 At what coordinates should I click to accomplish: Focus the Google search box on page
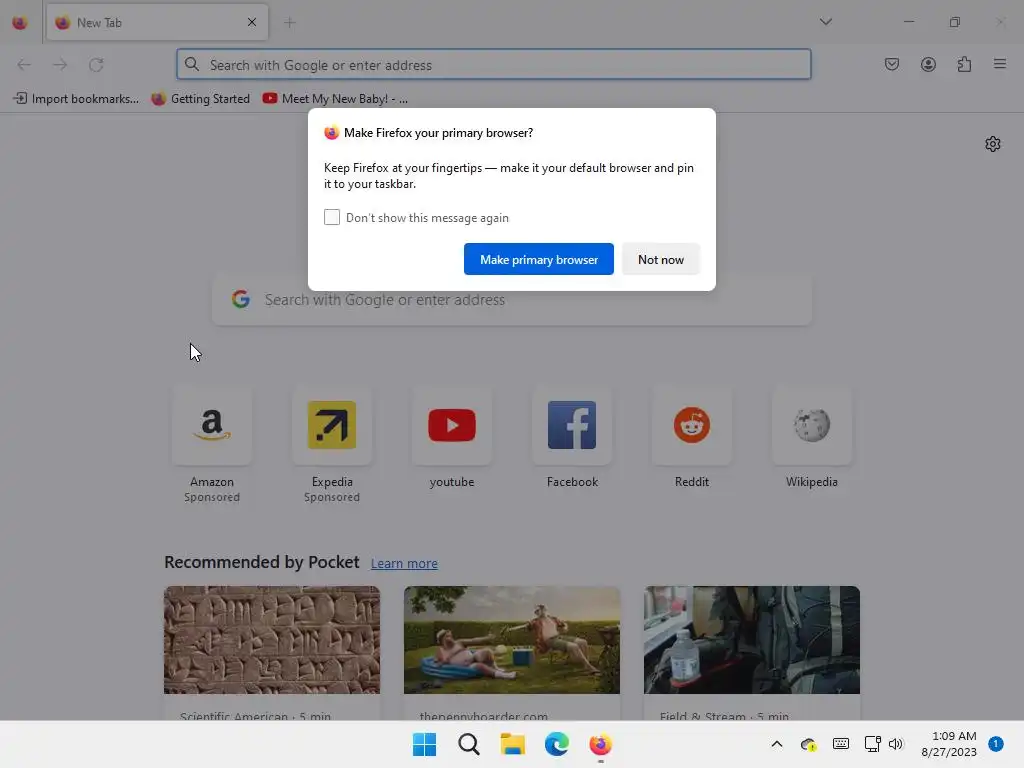[x=512, y=300]
